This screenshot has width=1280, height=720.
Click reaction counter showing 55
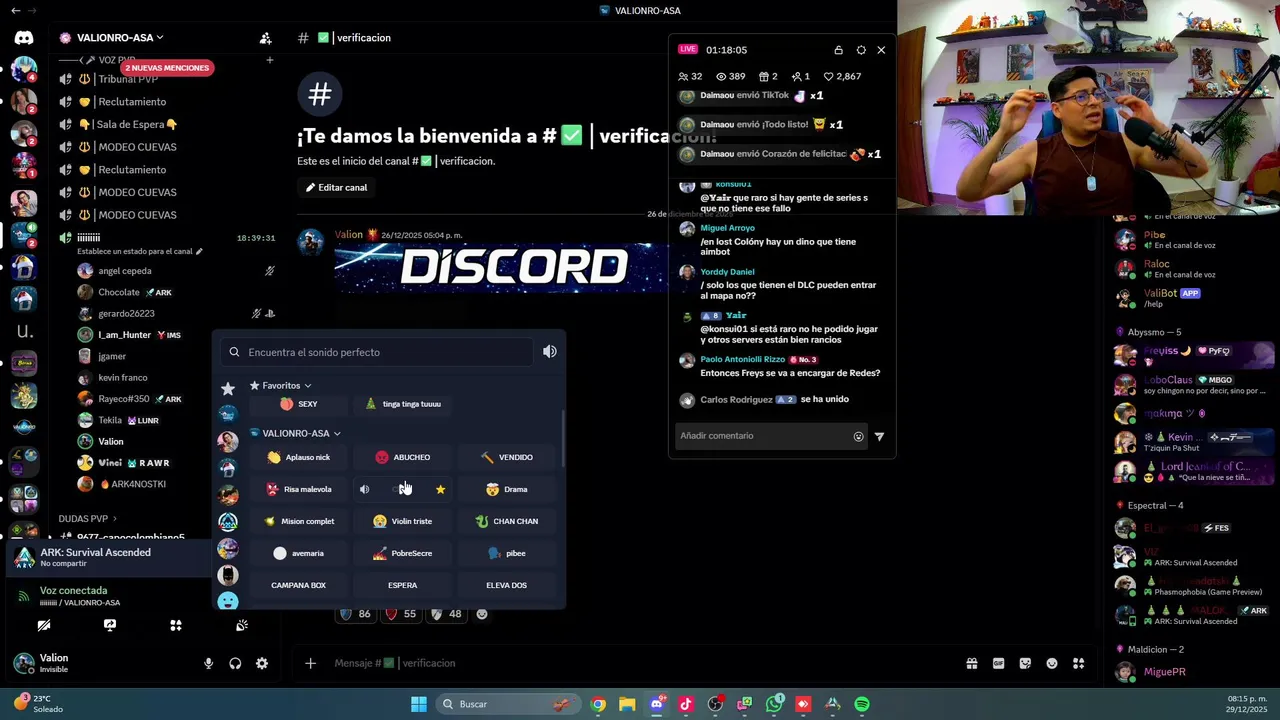pos(401,614)
